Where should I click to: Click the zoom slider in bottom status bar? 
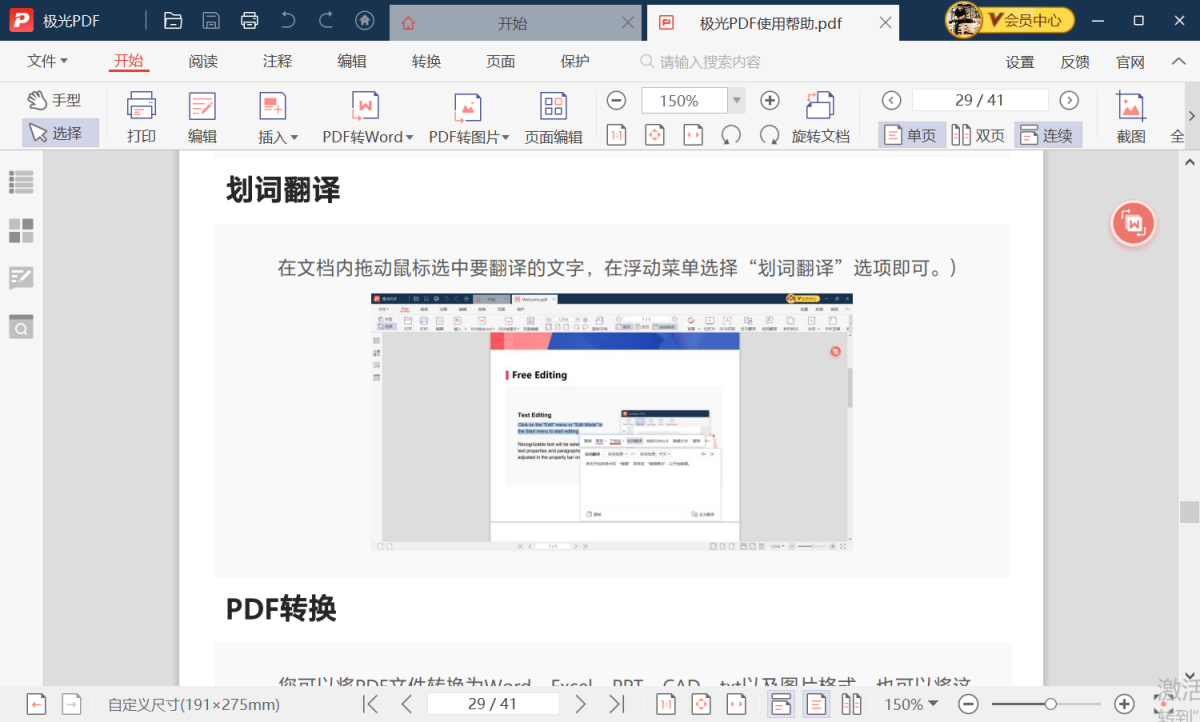(1049, 704)
